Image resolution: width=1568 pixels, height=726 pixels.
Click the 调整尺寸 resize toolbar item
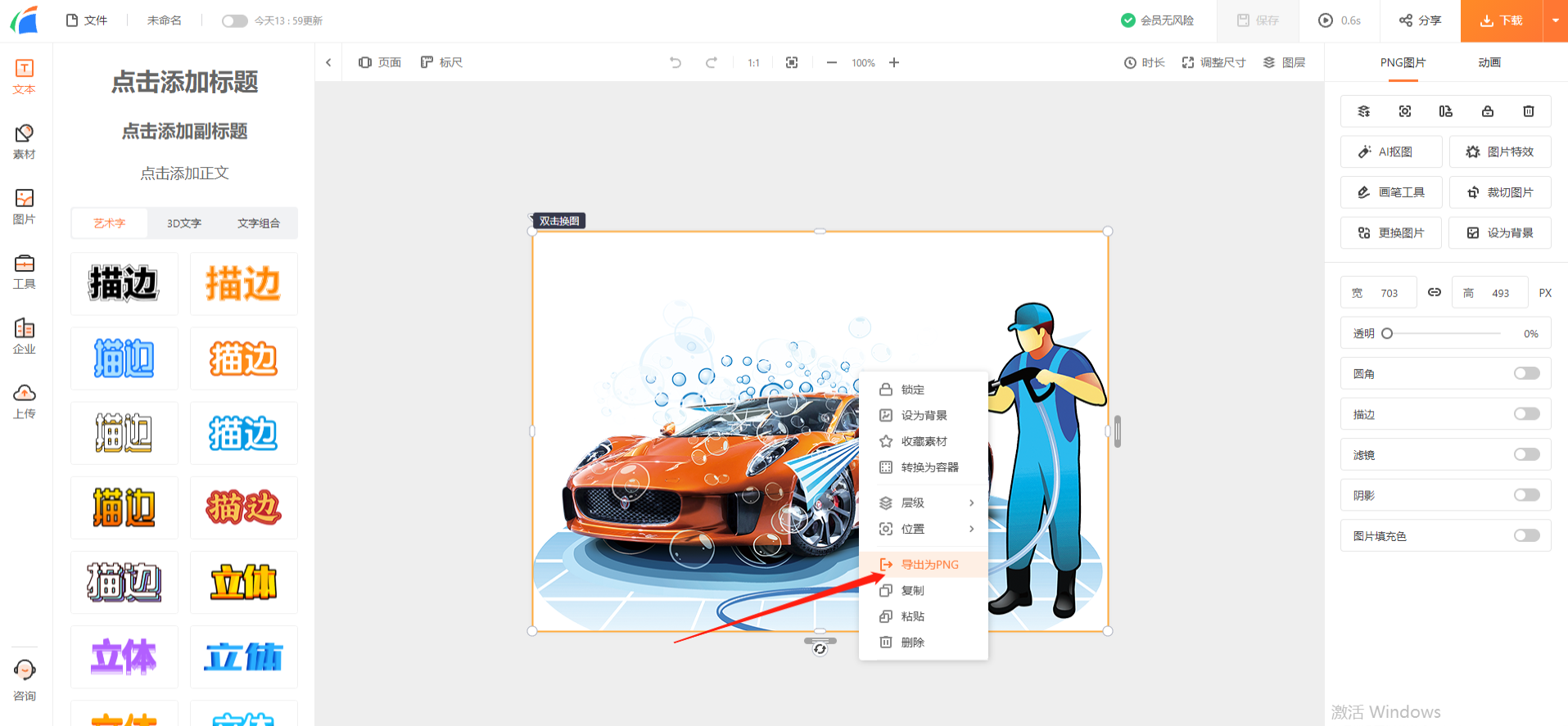pos(1213,62)
